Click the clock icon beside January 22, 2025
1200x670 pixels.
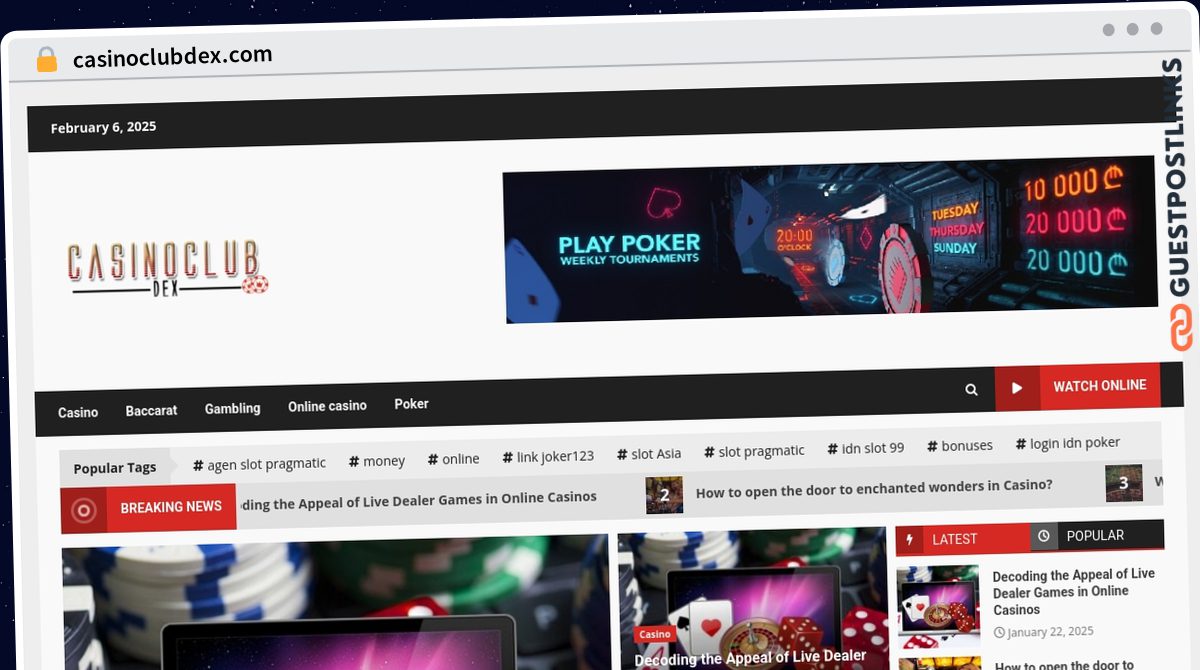click(x=999, y=632)
